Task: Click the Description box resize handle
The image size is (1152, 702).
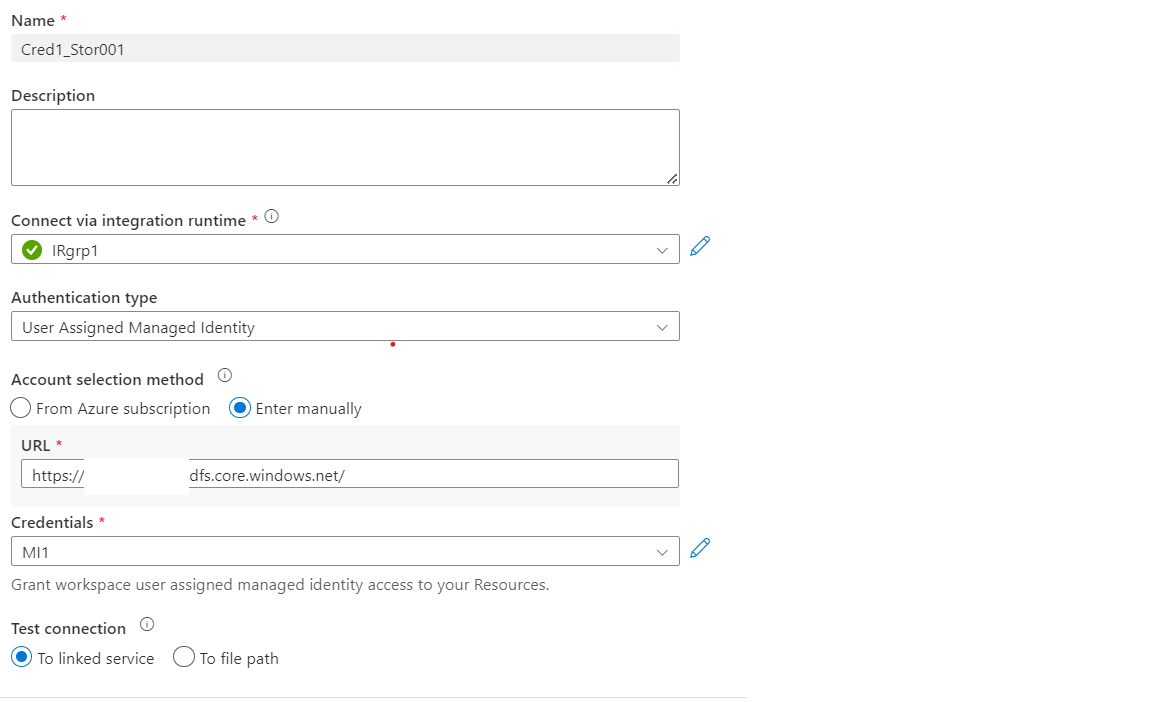Action: [674, 178]
